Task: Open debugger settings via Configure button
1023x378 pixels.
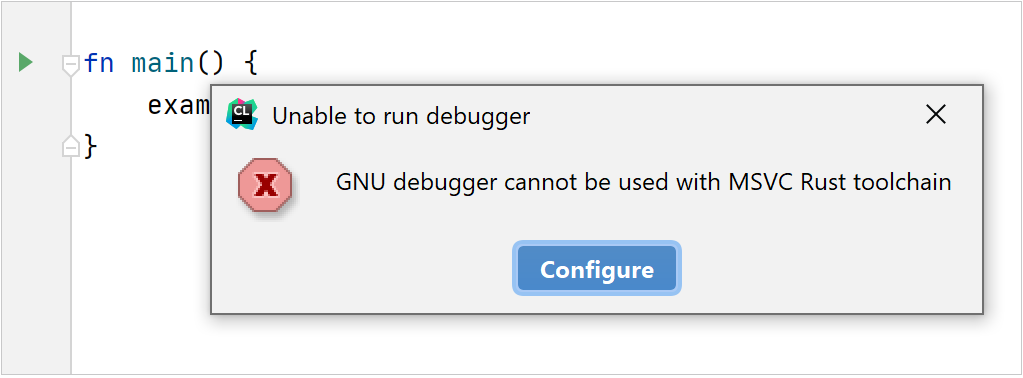Action: click(597, 269)
